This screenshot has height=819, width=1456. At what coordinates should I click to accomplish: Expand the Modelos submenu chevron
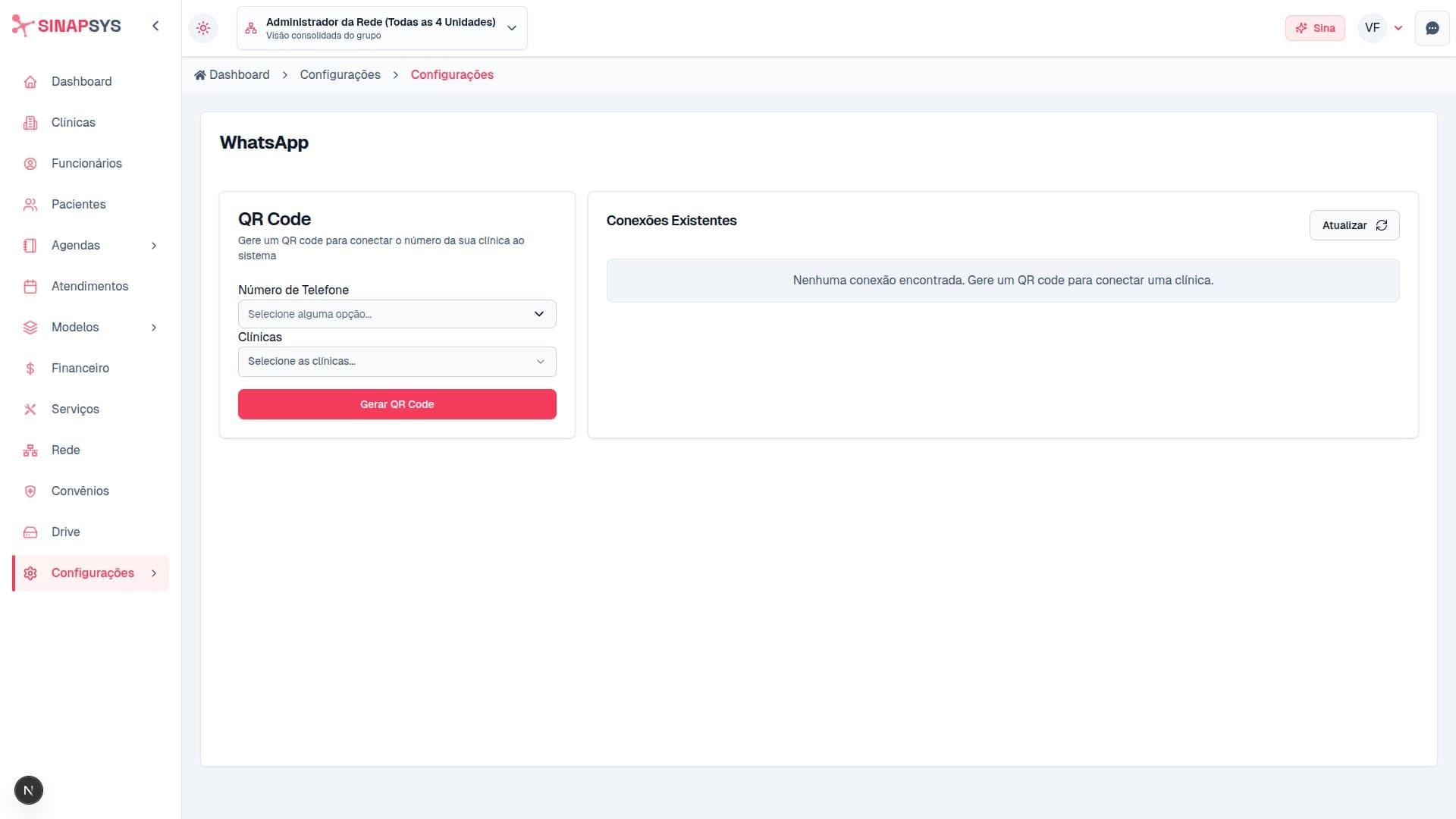pyautogui.click(x=154, y=328)
